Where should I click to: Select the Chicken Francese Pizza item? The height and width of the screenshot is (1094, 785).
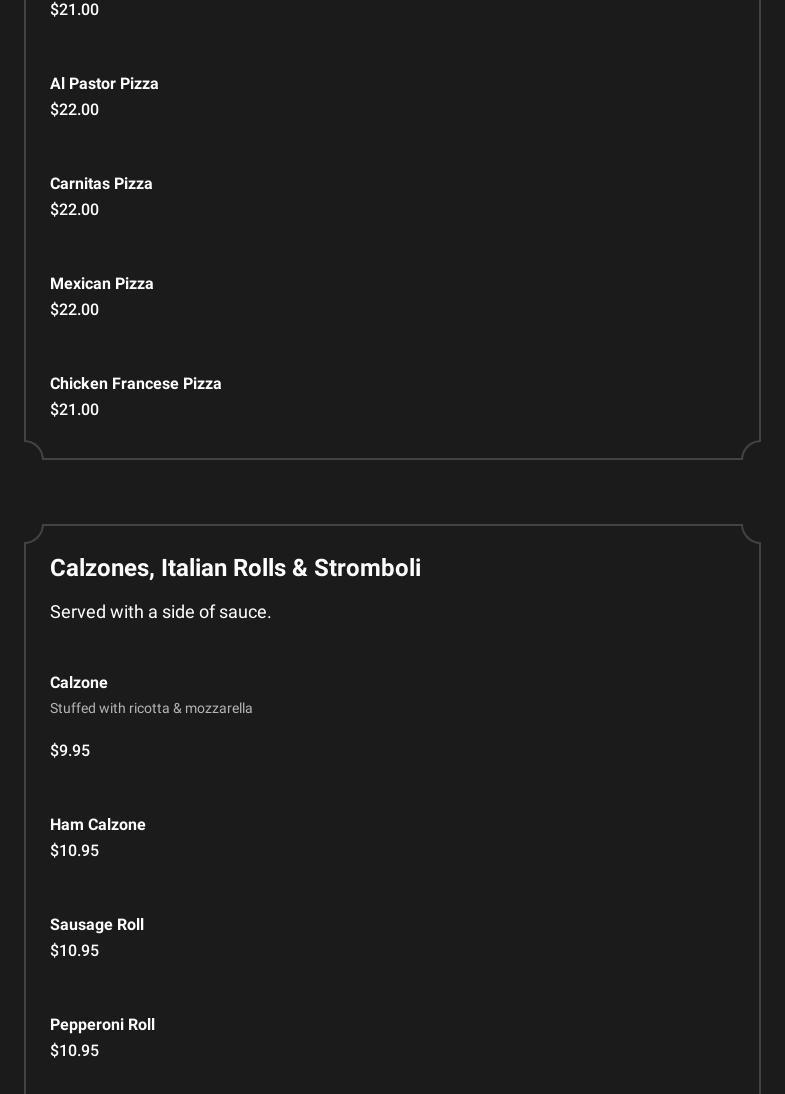pyautogui.click(x=136, y=384)
